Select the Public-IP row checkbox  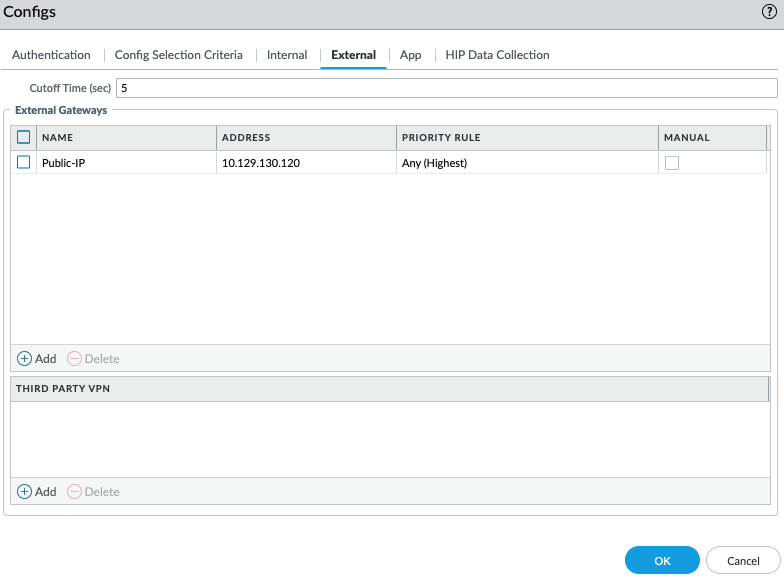point(24,162)
